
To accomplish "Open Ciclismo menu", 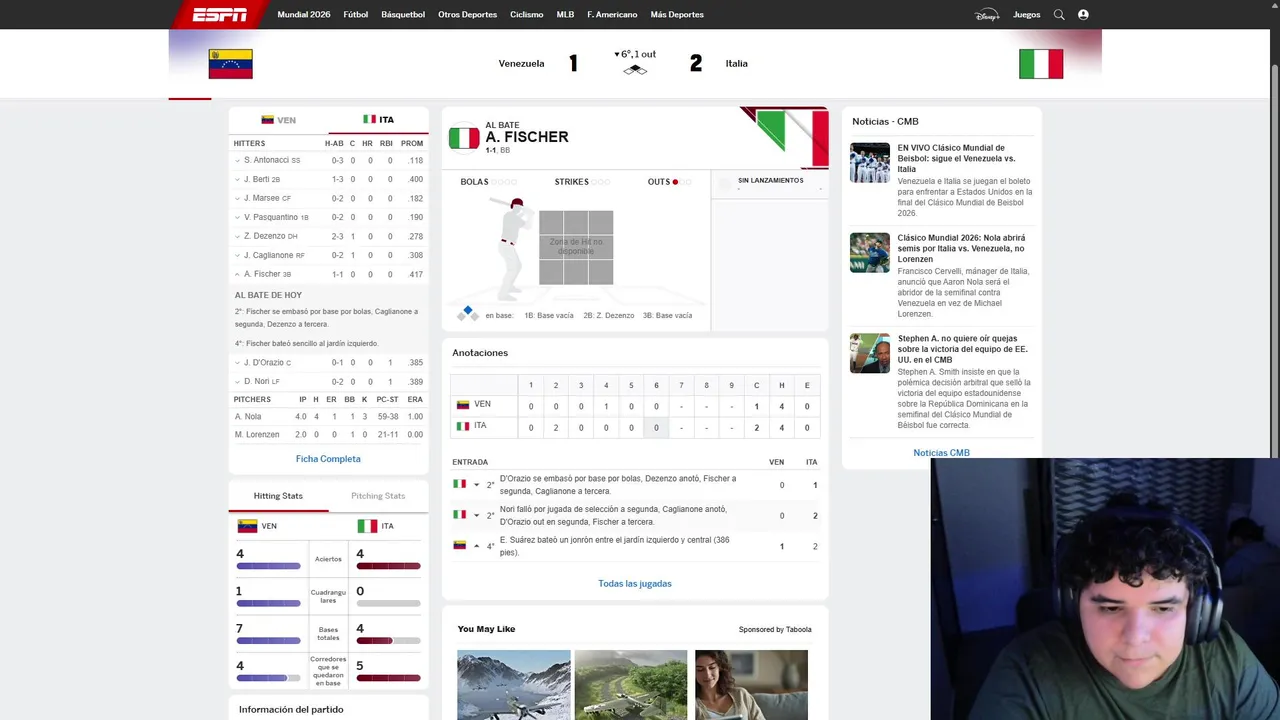I will pyautogui.click(x=527, y=15).
